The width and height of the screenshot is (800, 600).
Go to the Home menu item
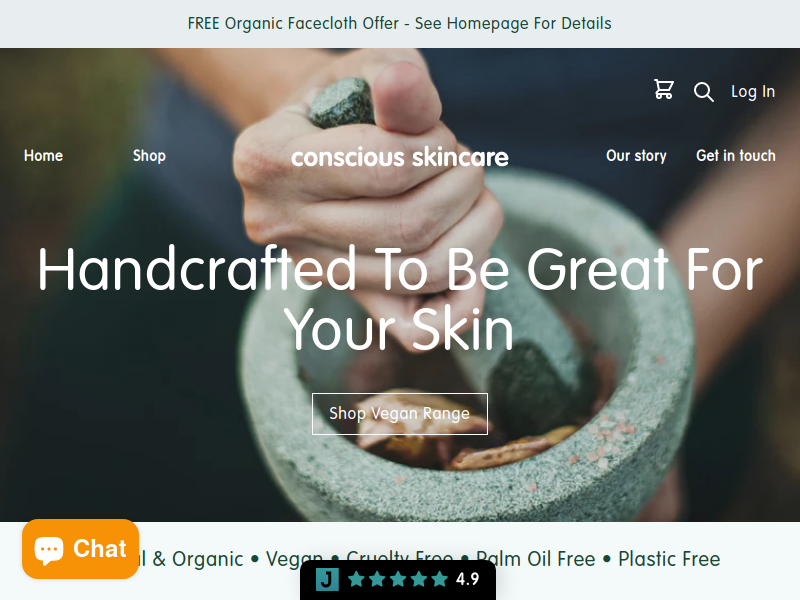(43, 156)
